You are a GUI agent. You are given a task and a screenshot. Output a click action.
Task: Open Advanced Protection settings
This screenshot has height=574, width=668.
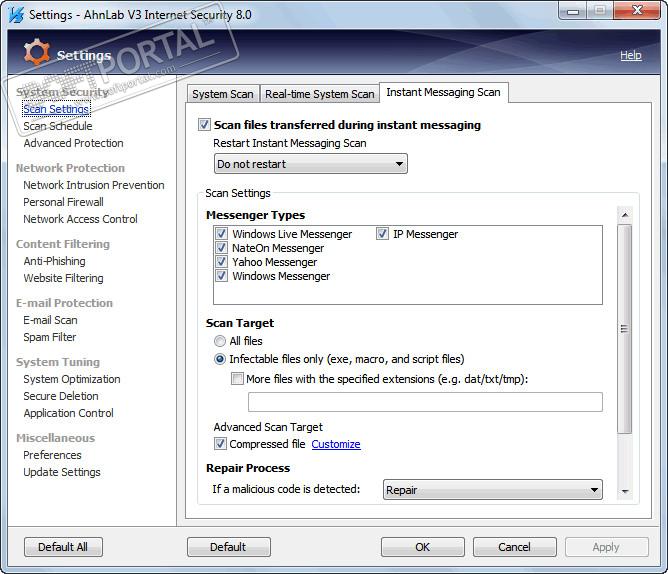(73, 143)
